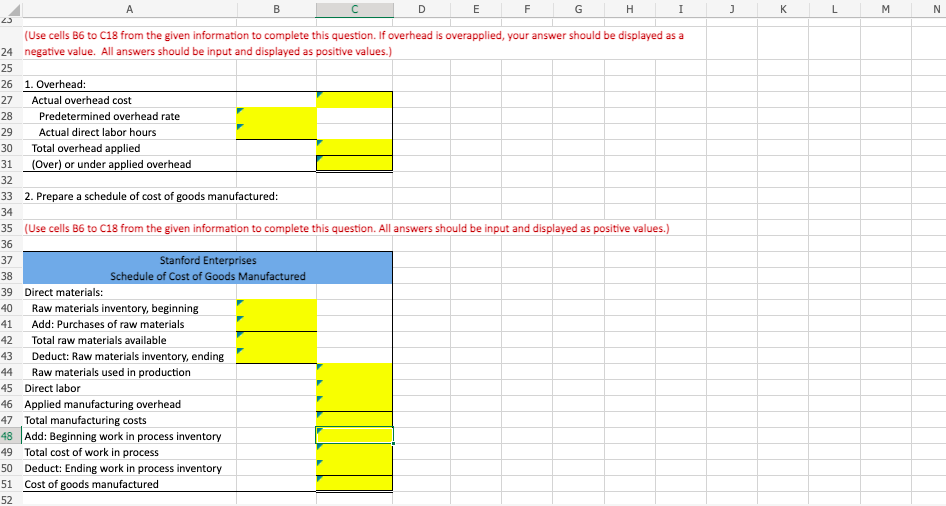Viewport: 946px width, 506px height.
Task: Select column N header
Action: (x=929, y=8)
